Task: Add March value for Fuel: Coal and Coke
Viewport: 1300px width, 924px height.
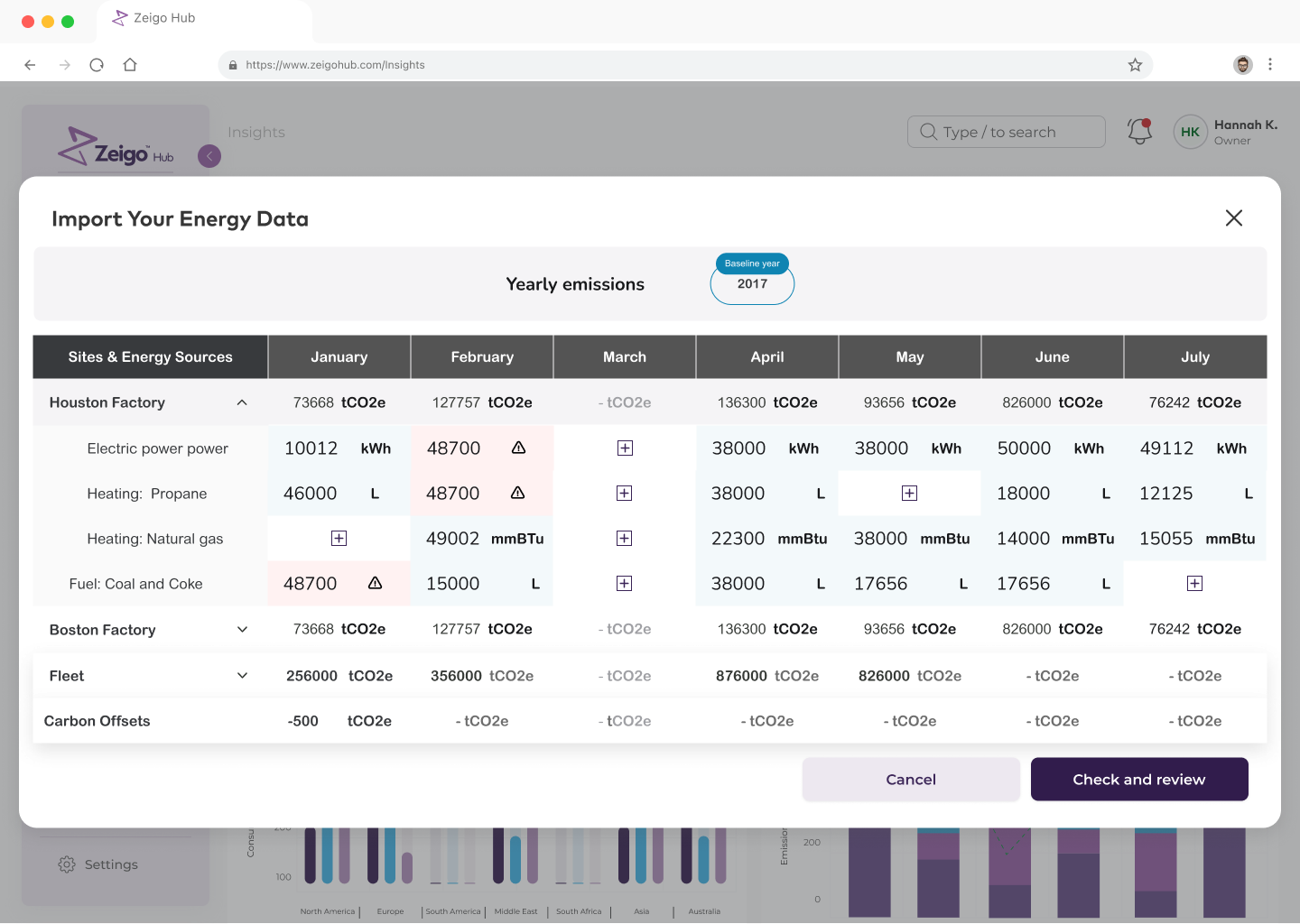Action: coord(625,584)
